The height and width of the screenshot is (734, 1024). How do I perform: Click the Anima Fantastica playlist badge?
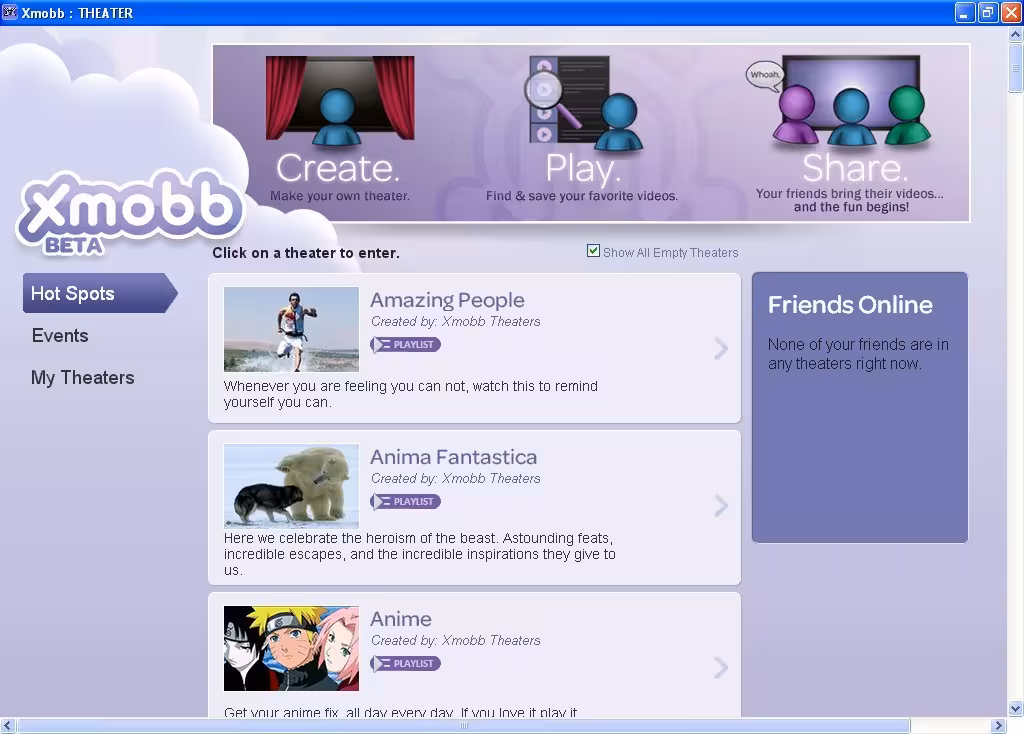click(x=405, y=502)
